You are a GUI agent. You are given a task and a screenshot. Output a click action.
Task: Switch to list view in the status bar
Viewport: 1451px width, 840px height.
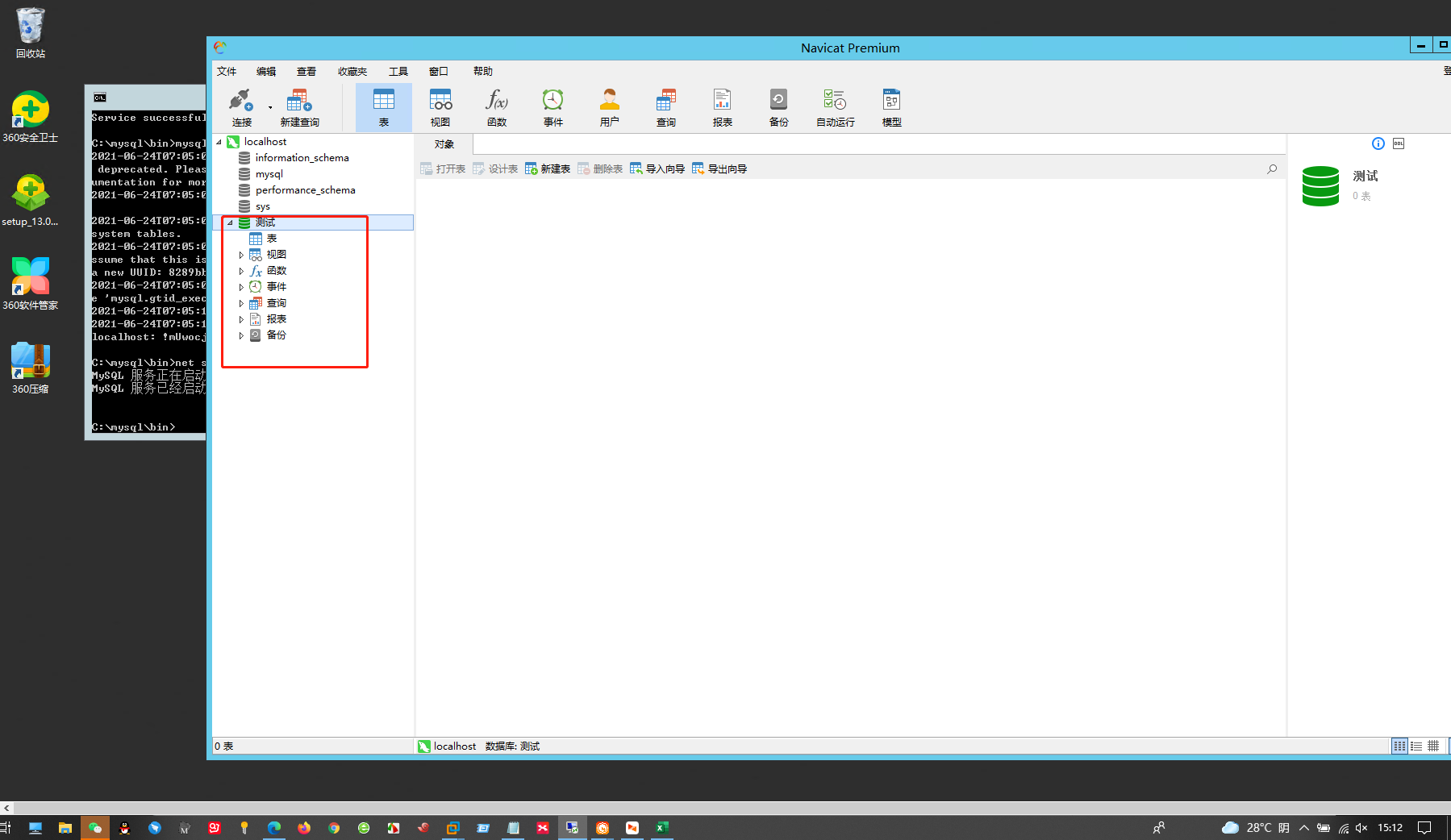pyautogui.click(x=1416, y=746)
